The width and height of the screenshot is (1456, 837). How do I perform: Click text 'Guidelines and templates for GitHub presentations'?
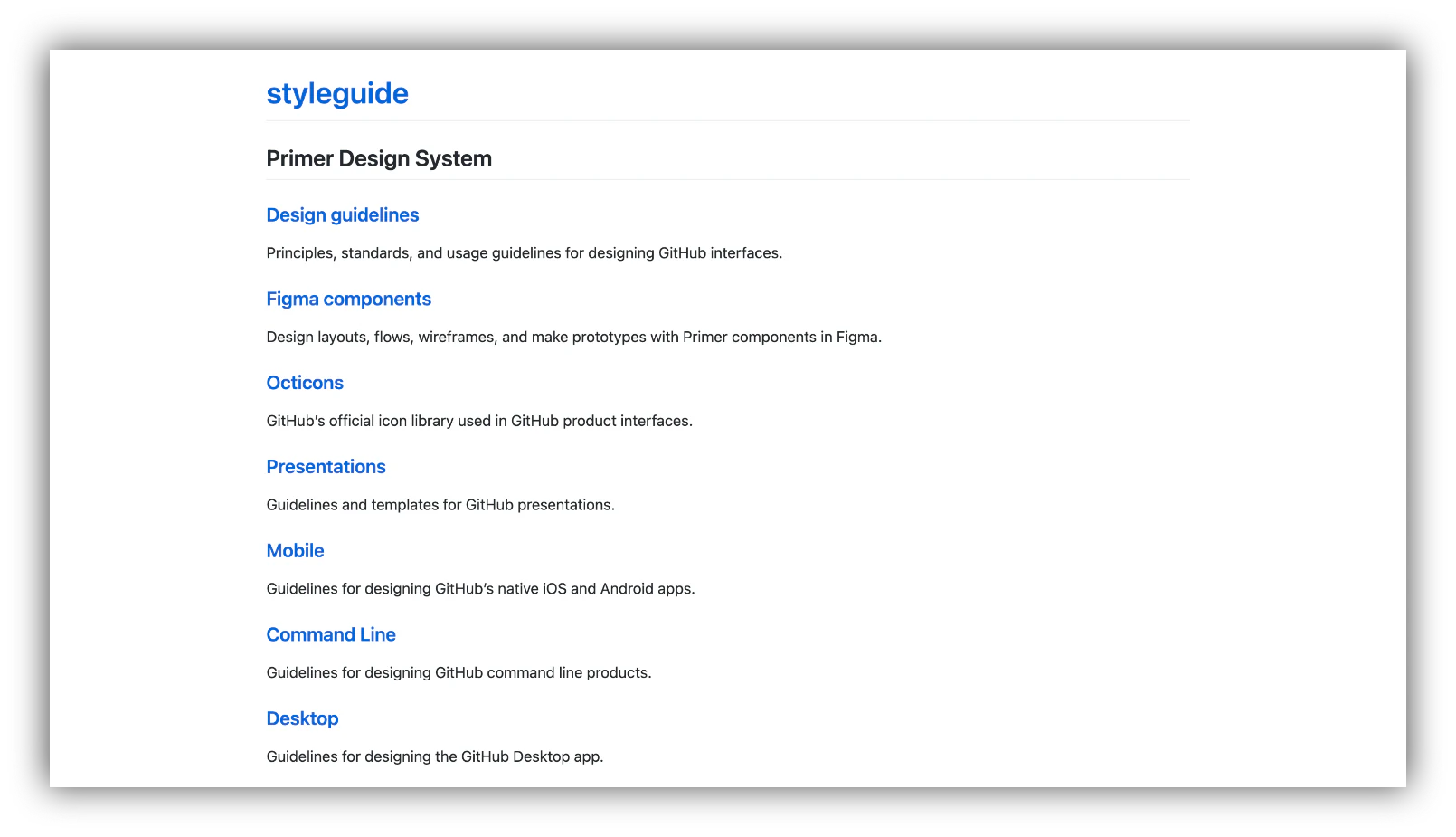pos(440,505)
